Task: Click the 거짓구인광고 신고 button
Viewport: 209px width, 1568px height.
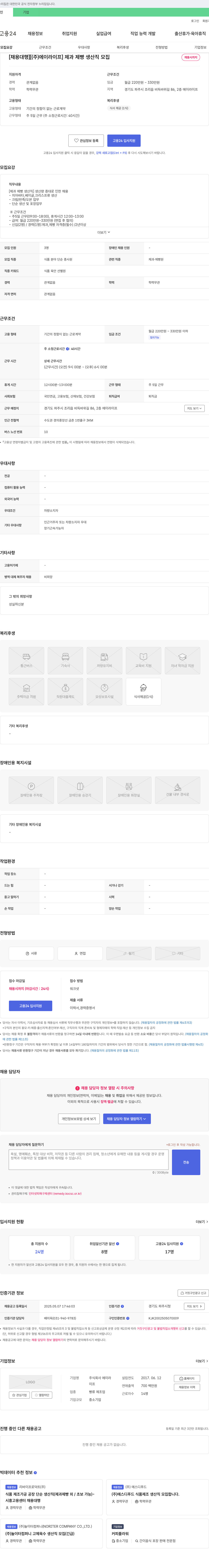Action: click(x=193, y=1293)
